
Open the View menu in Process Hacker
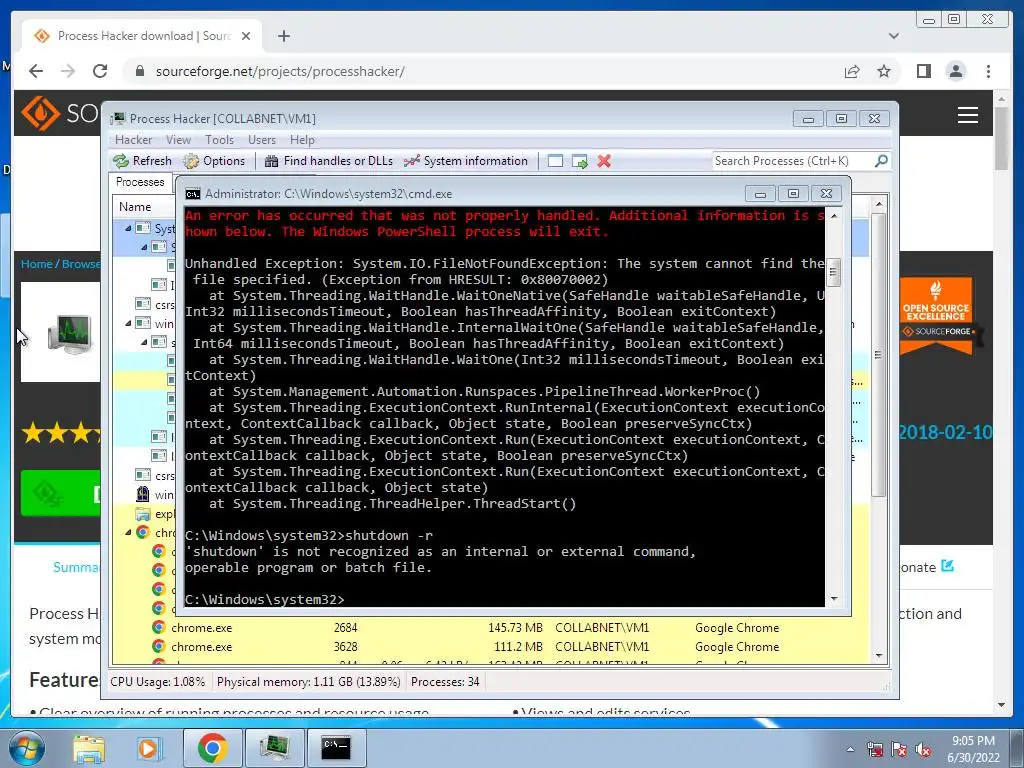178,140
